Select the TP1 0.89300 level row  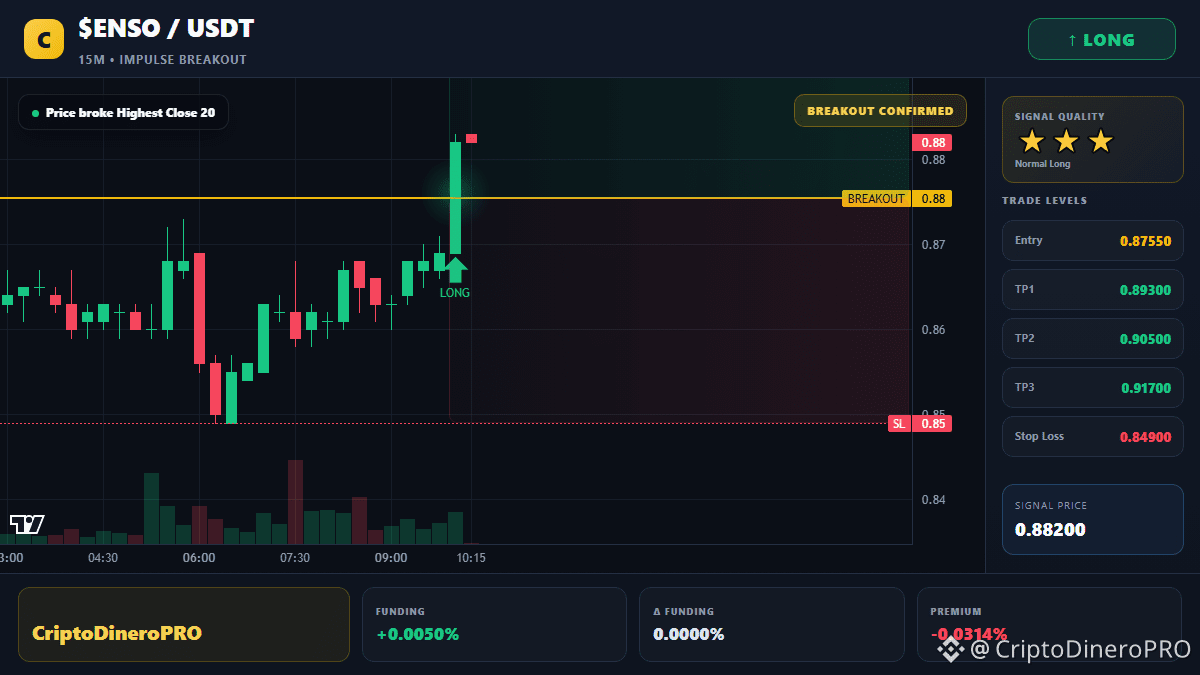1093,289
